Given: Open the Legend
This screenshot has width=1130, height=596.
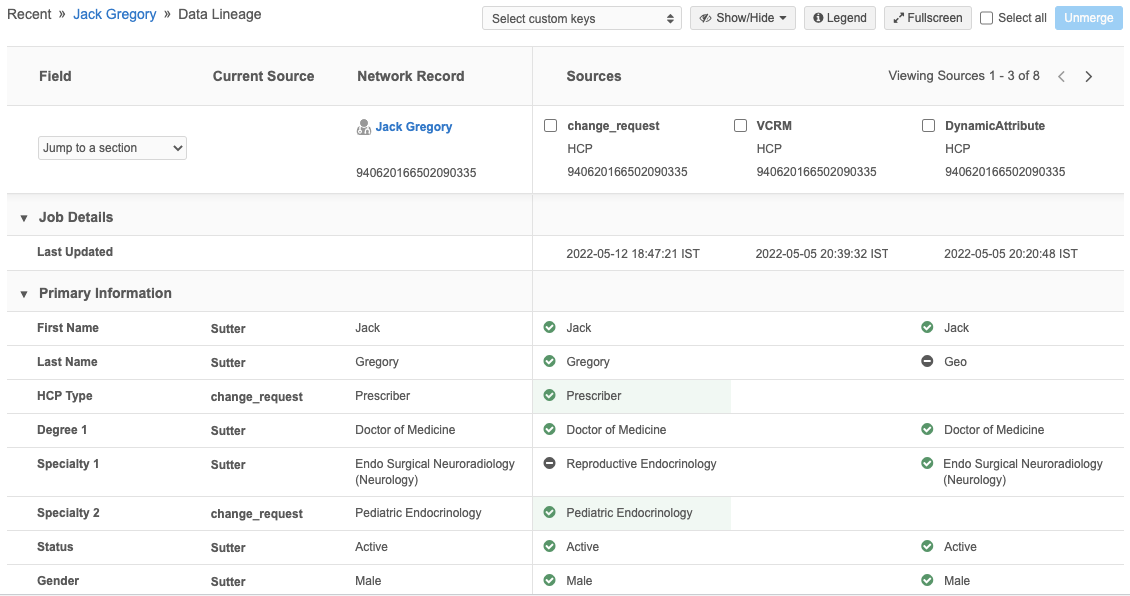Looking at the screenshot, I should coord(840,18).
